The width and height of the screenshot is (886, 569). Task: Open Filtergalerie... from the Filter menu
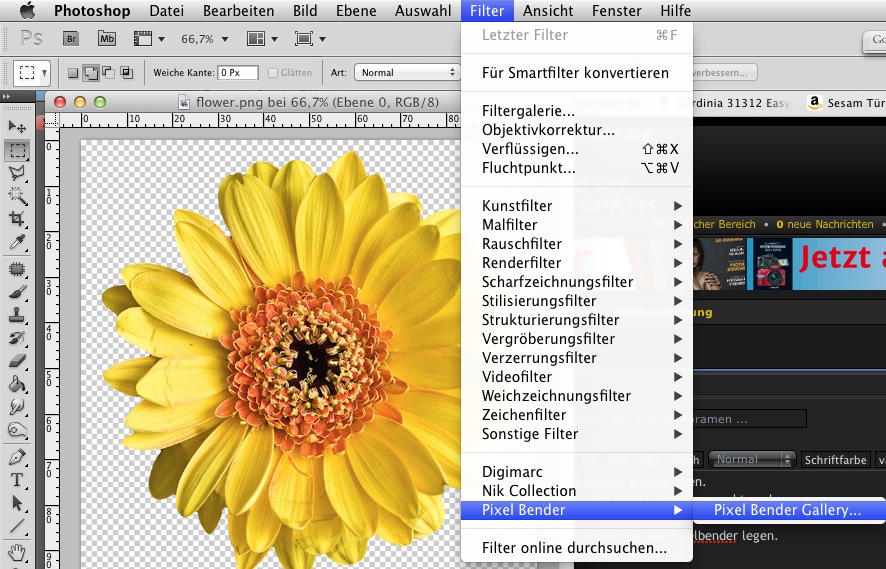(528, 111)
